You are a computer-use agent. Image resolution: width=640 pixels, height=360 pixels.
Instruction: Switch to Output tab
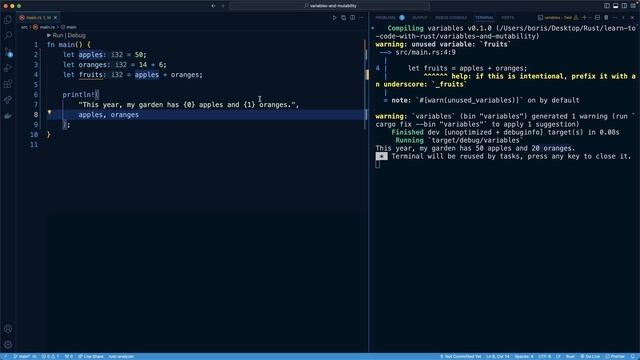coord(419,18)
